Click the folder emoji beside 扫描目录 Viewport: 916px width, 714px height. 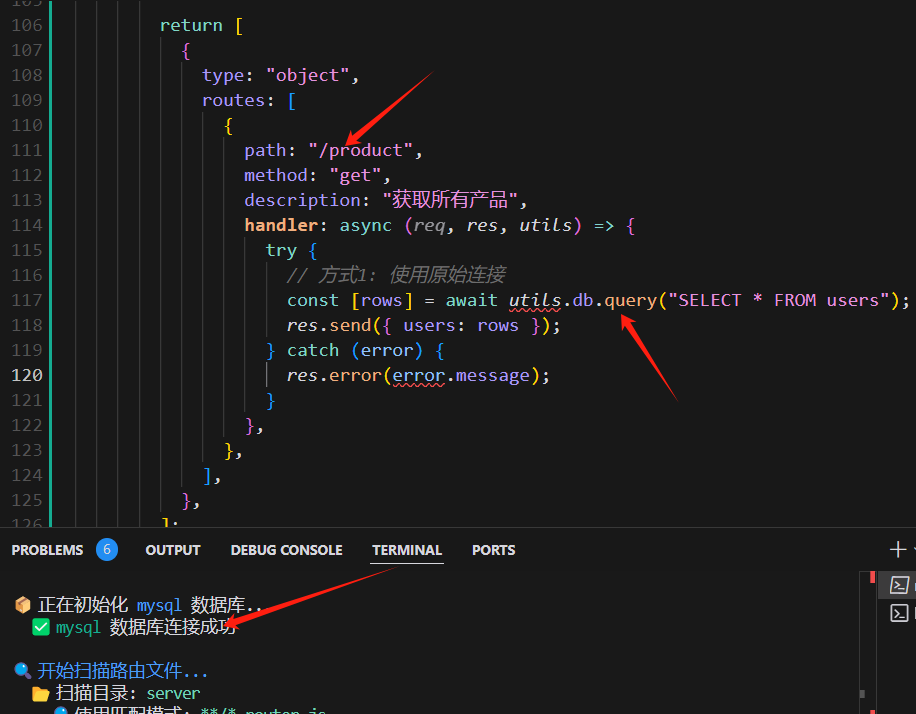(41, 694)
